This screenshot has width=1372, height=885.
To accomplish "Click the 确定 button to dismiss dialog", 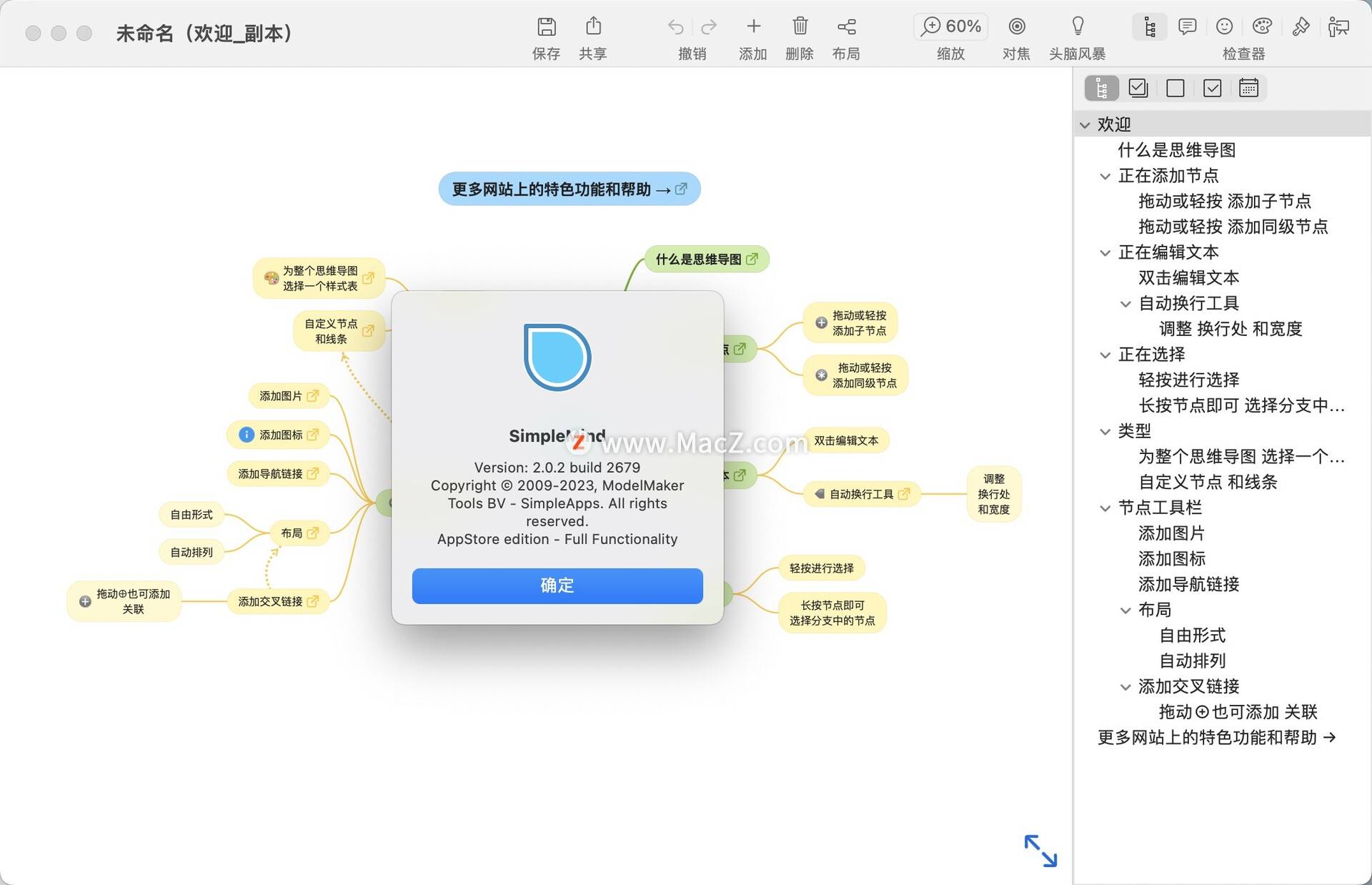I will point(558,585).
